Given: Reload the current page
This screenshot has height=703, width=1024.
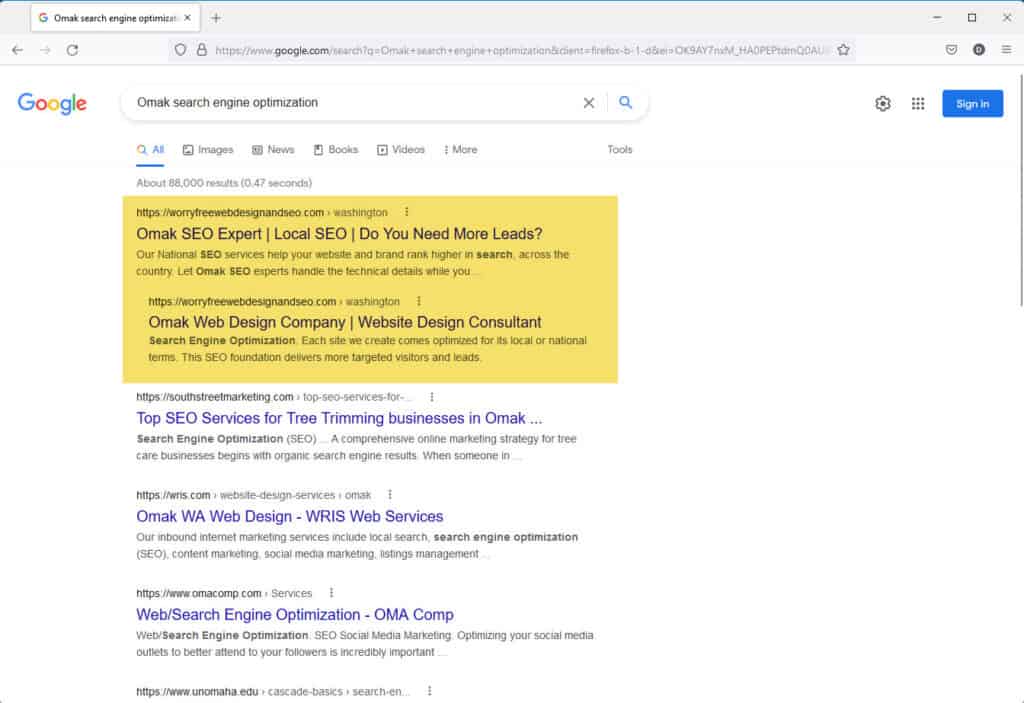Looking at the screenshot, I should [72, 50].
